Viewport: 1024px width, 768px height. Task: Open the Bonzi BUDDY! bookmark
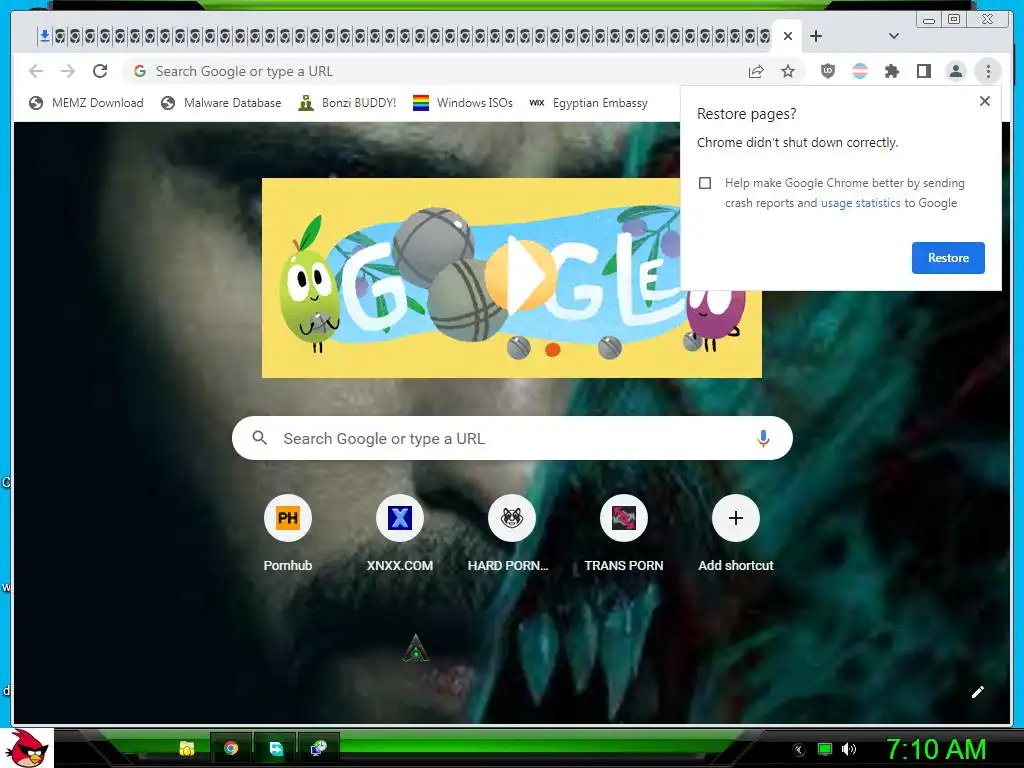pos(347,103)
